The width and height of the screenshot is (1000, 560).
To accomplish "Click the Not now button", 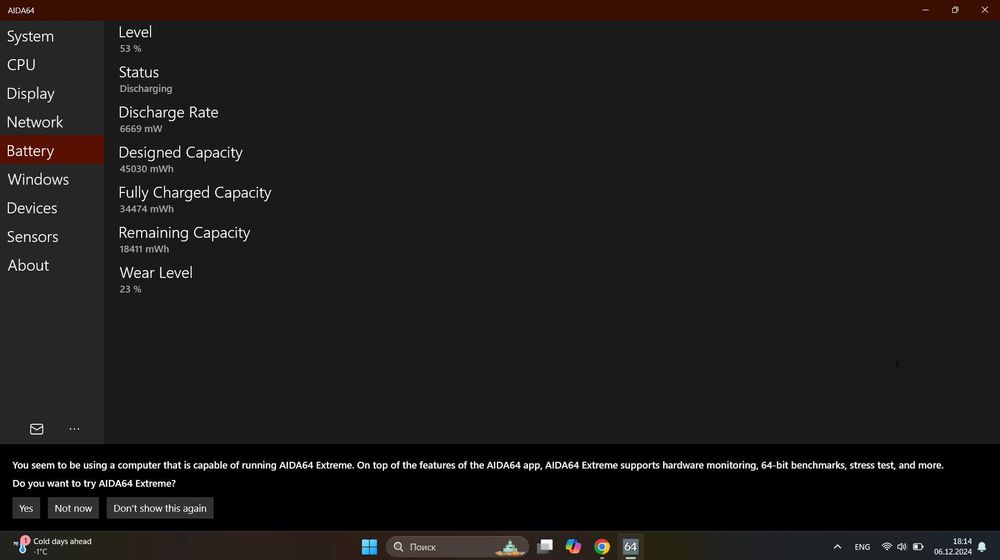I will [x=73, y=508].
